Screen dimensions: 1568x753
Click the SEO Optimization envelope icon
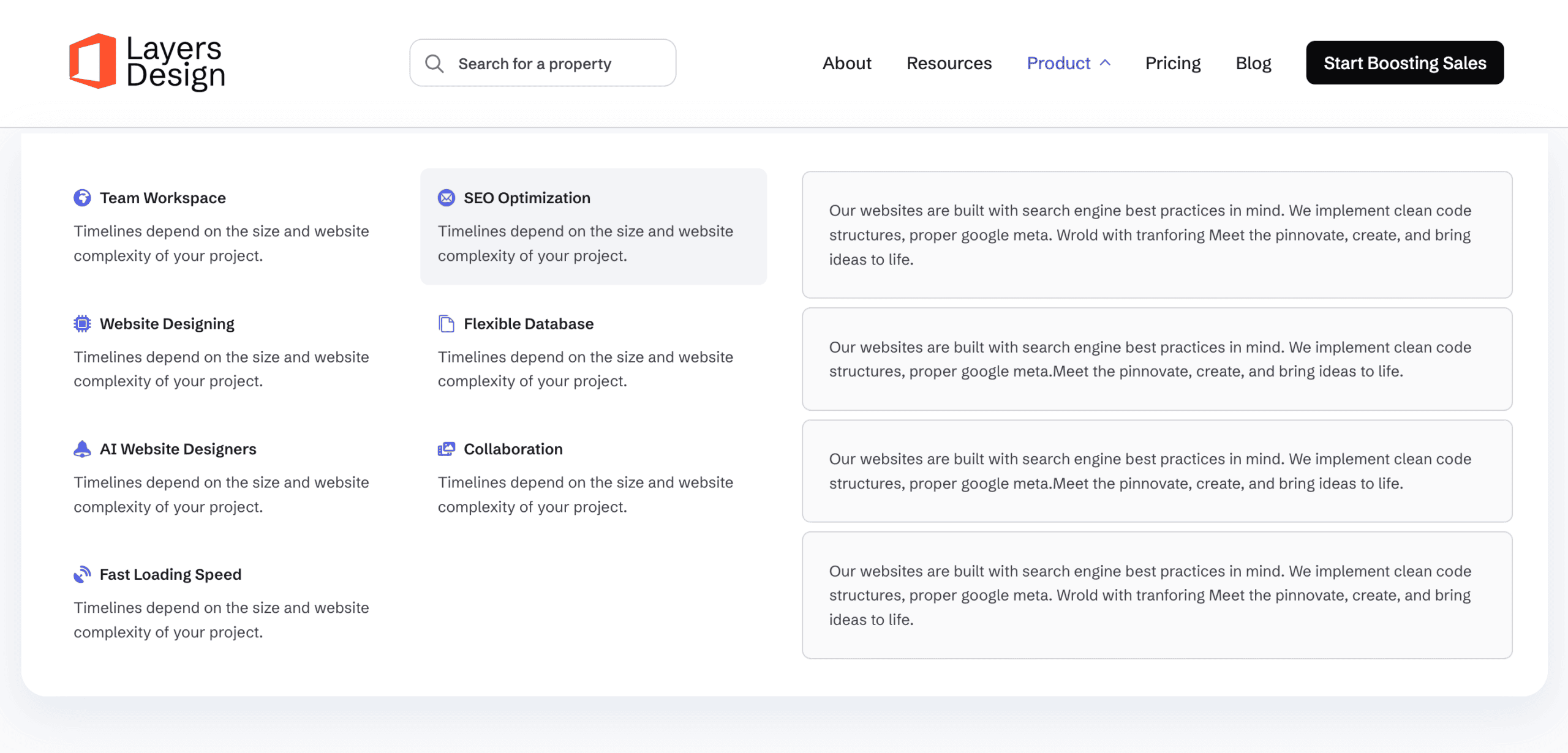447,198
